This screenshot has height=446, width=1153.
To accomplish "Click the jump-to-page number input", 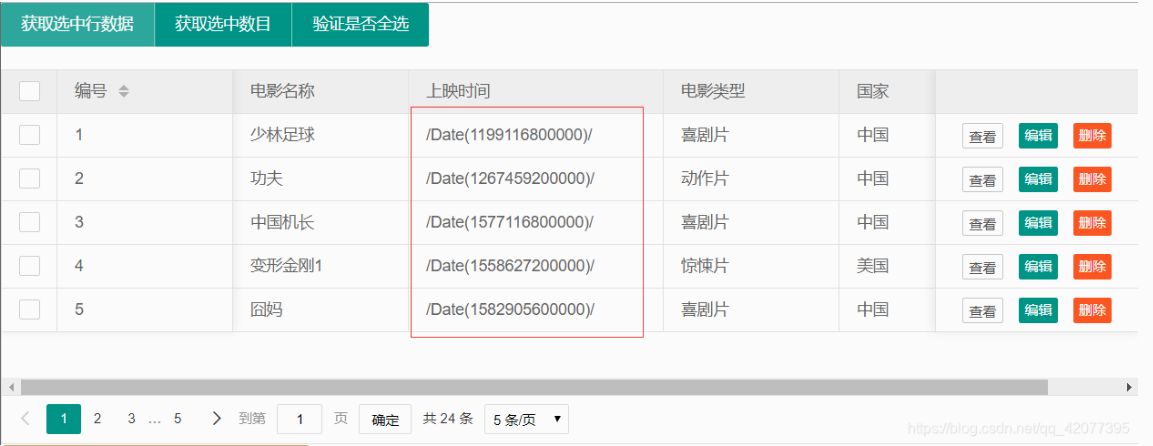I will pos(299,420).
